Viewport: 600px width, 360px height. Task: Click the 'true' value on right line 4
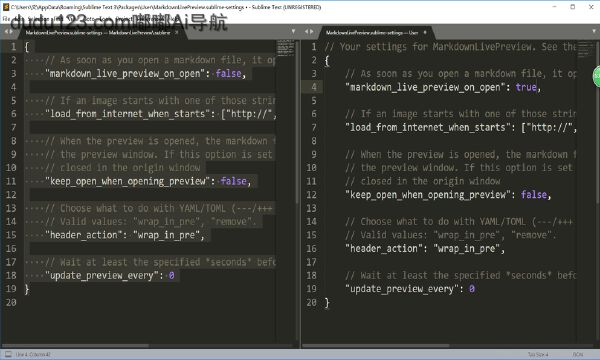click(526, 87)
